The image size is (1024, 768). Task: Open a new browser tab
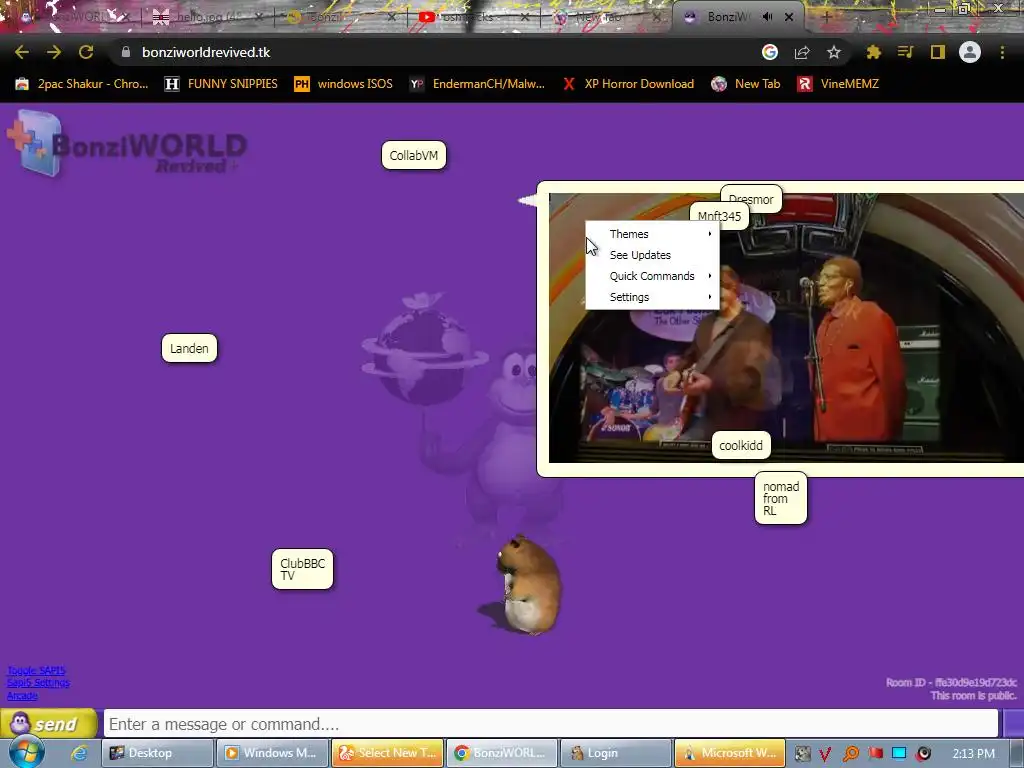click(x=826, y=17)
